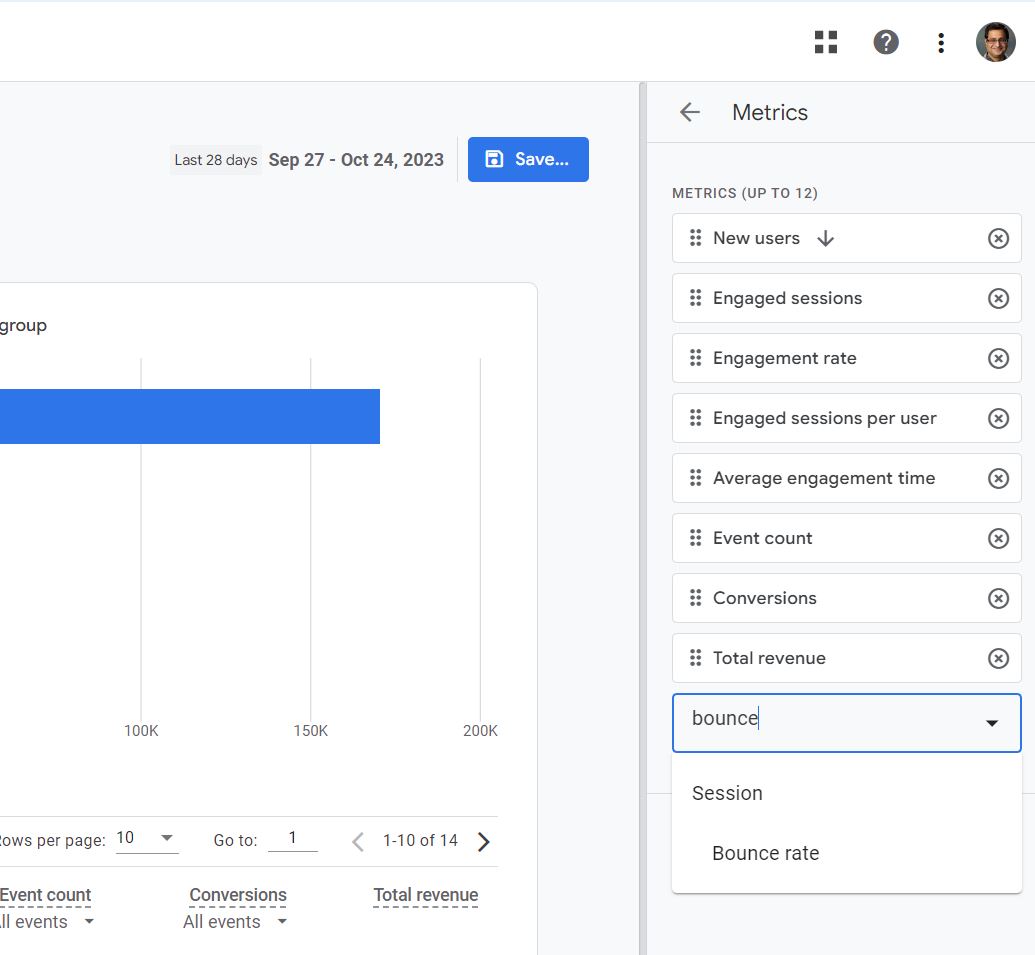Click the next page chevron in pagination
Screen dimensions: 1035x955
click(x=483, y=841)
